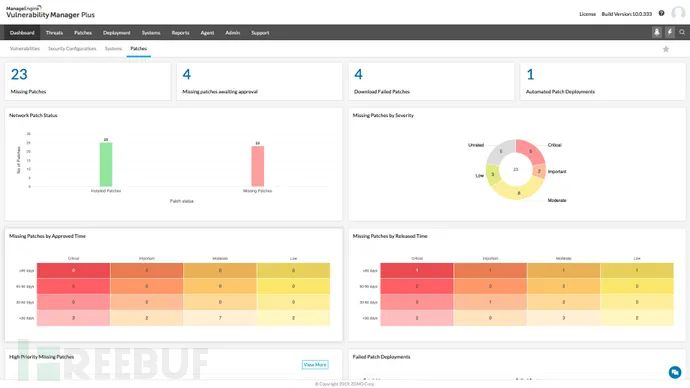Select the green Installed Patches bar

click(106, 165)
